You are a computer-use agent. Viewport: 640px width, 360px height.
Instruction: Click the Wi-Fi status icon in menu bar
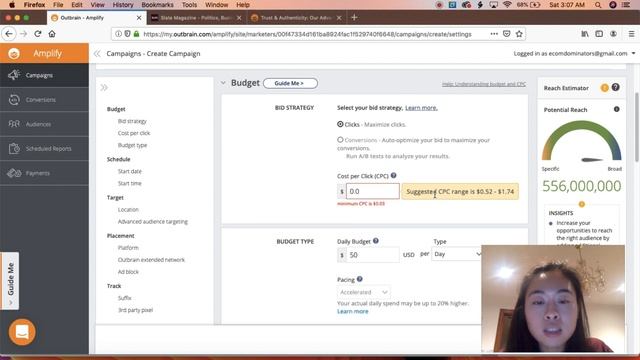507,5
